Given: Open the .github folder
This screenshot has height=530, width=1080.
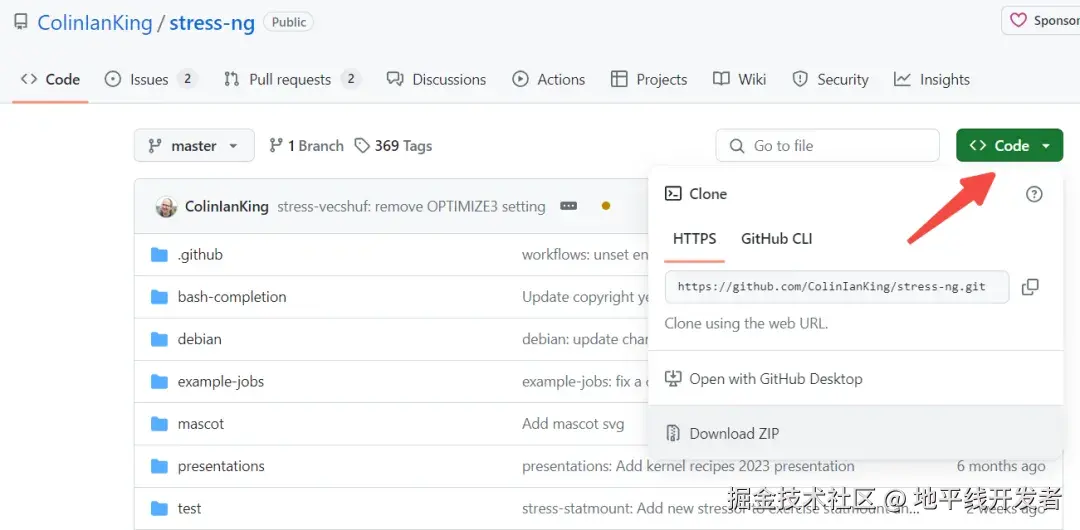Looking at the screenshot, I should point(200,254).
